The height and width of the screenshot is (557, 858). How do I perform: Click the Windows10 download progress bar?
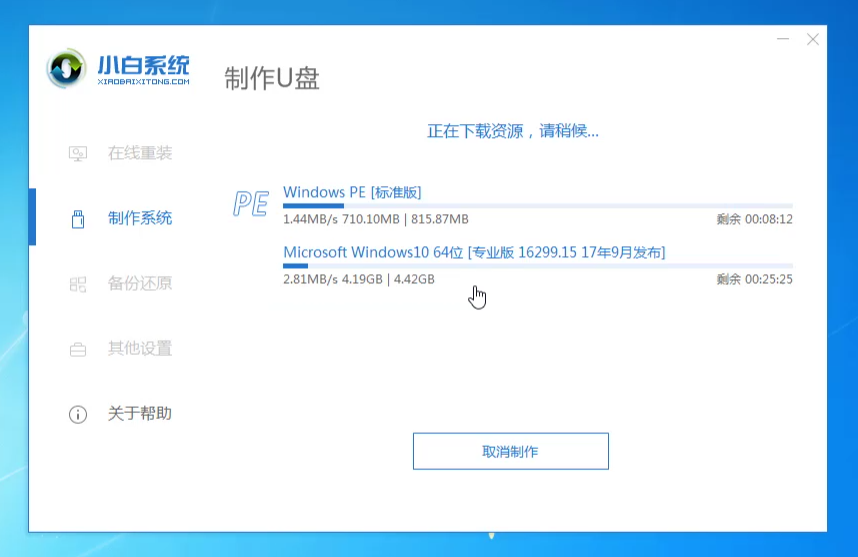(537, 266)
